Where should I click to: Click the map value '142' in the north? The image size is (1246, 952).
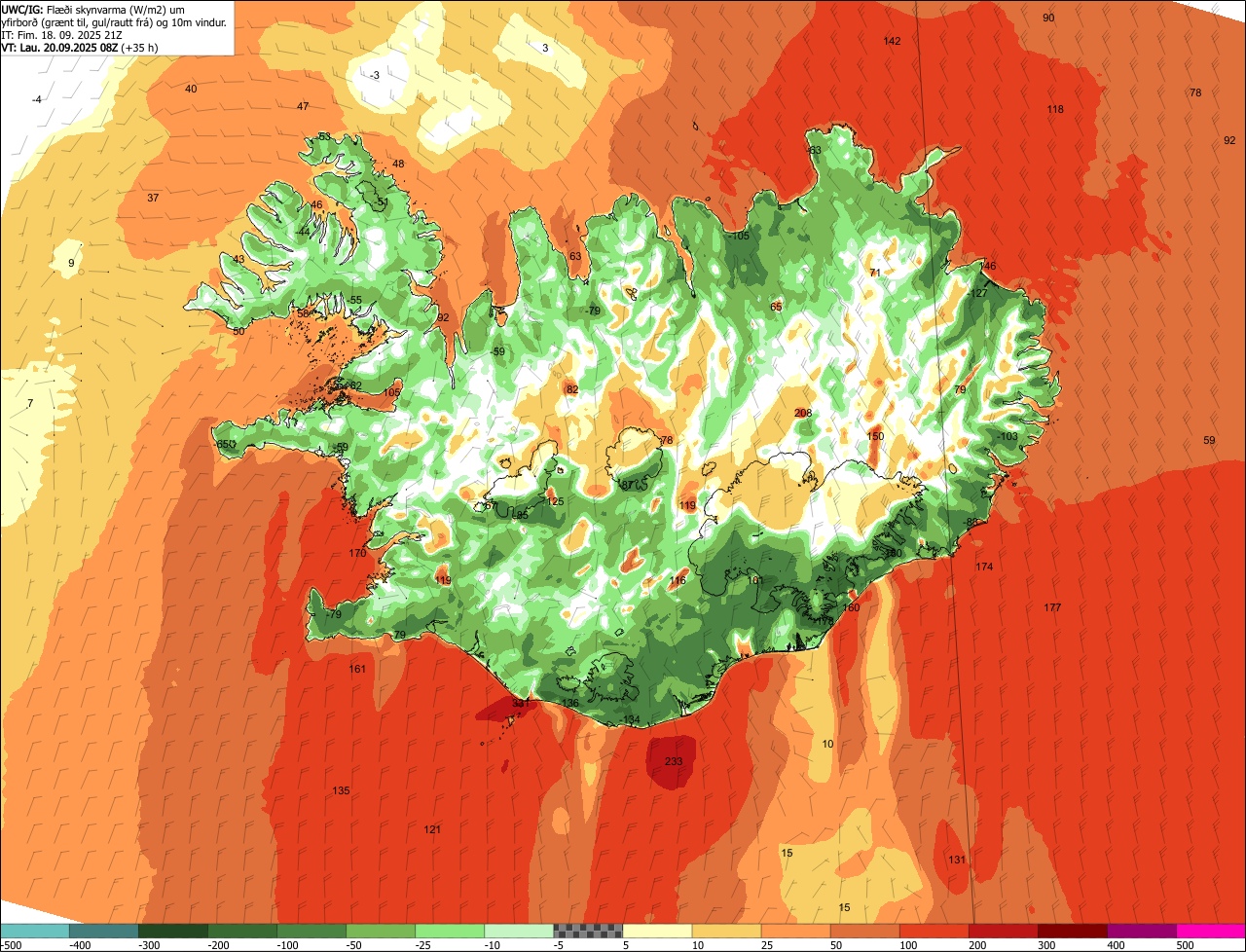[893, 41]
